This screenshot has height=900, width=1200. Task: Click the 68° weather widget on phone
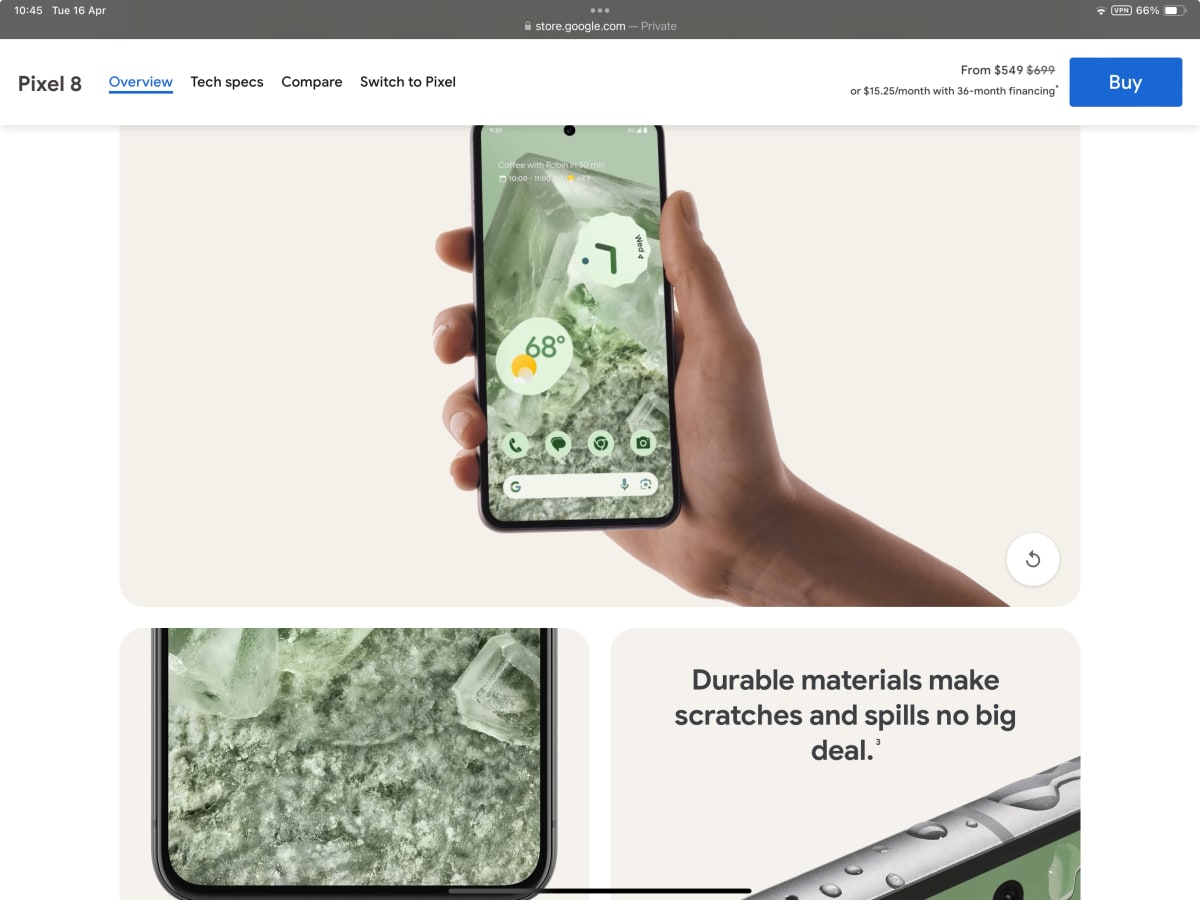pos(536,356)
